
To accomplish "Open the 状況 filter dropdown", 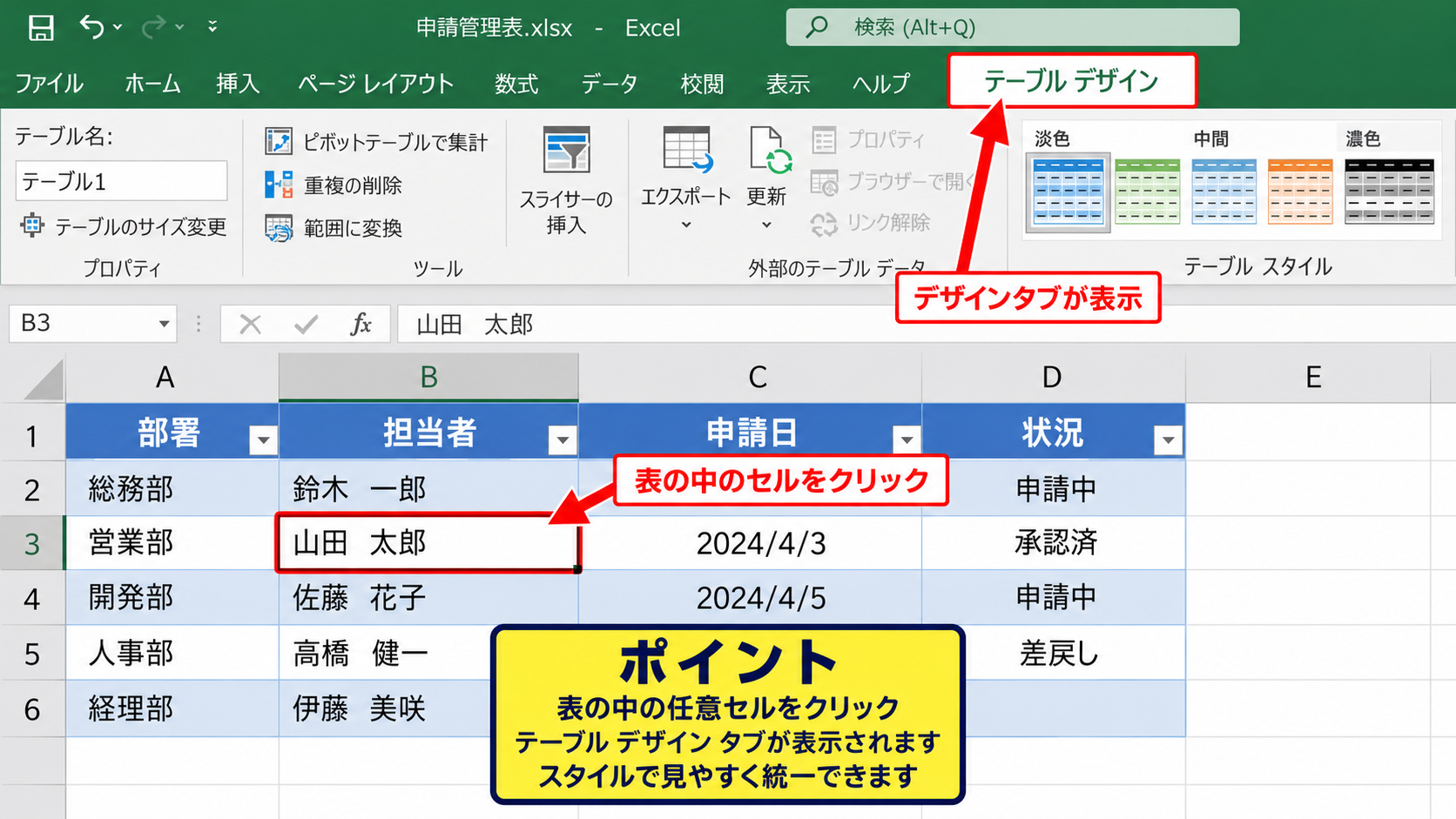I will click(x=1168, y=440).
